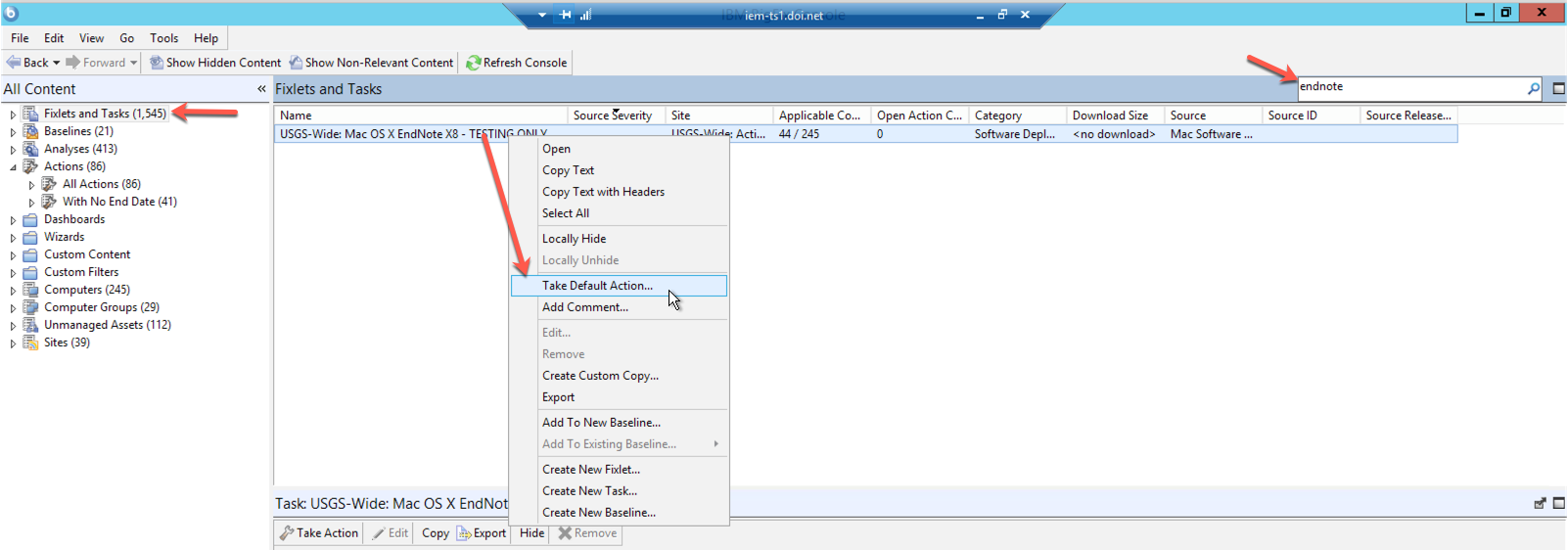
Task: Choose Copy Text with Headers
Action: point(619,192)
